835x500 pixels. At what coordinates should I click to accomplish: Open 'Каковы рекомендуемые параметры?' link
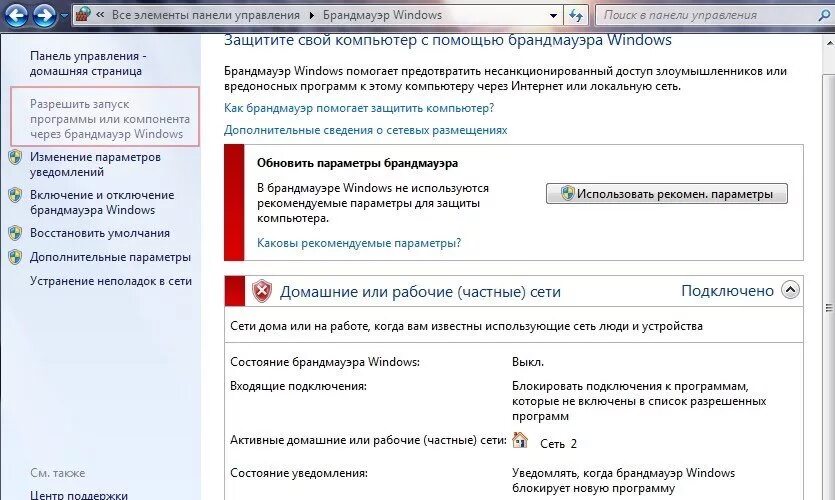click(359, 243)
